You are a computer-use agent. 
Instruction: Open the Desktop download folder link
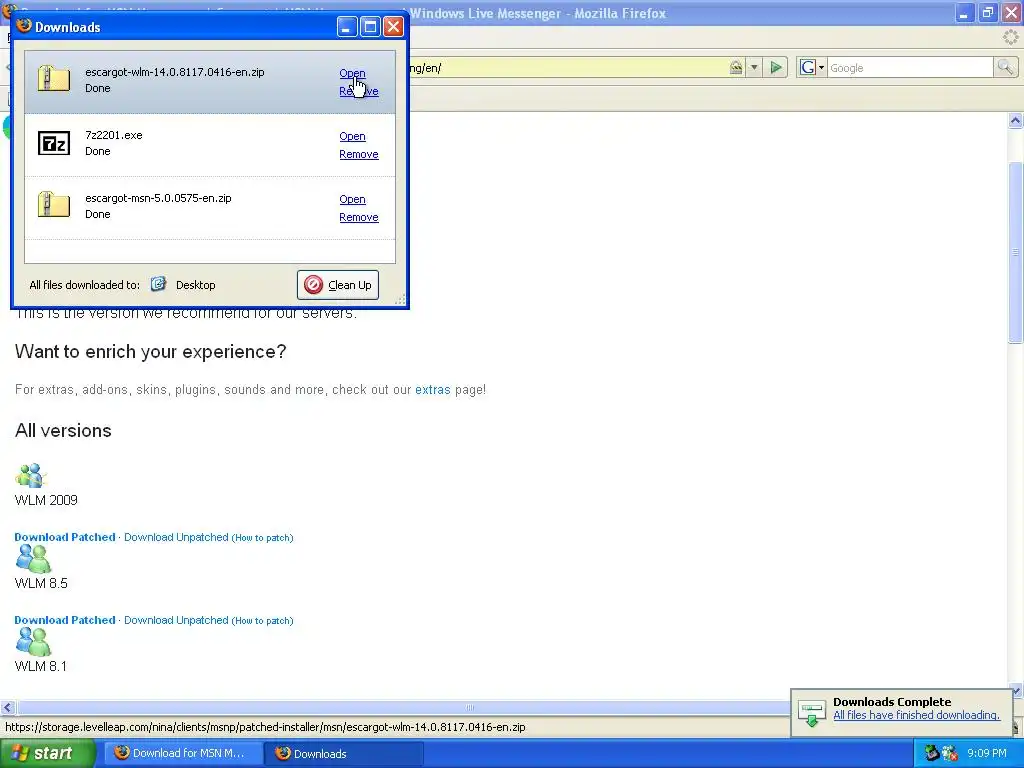[195, 285]
